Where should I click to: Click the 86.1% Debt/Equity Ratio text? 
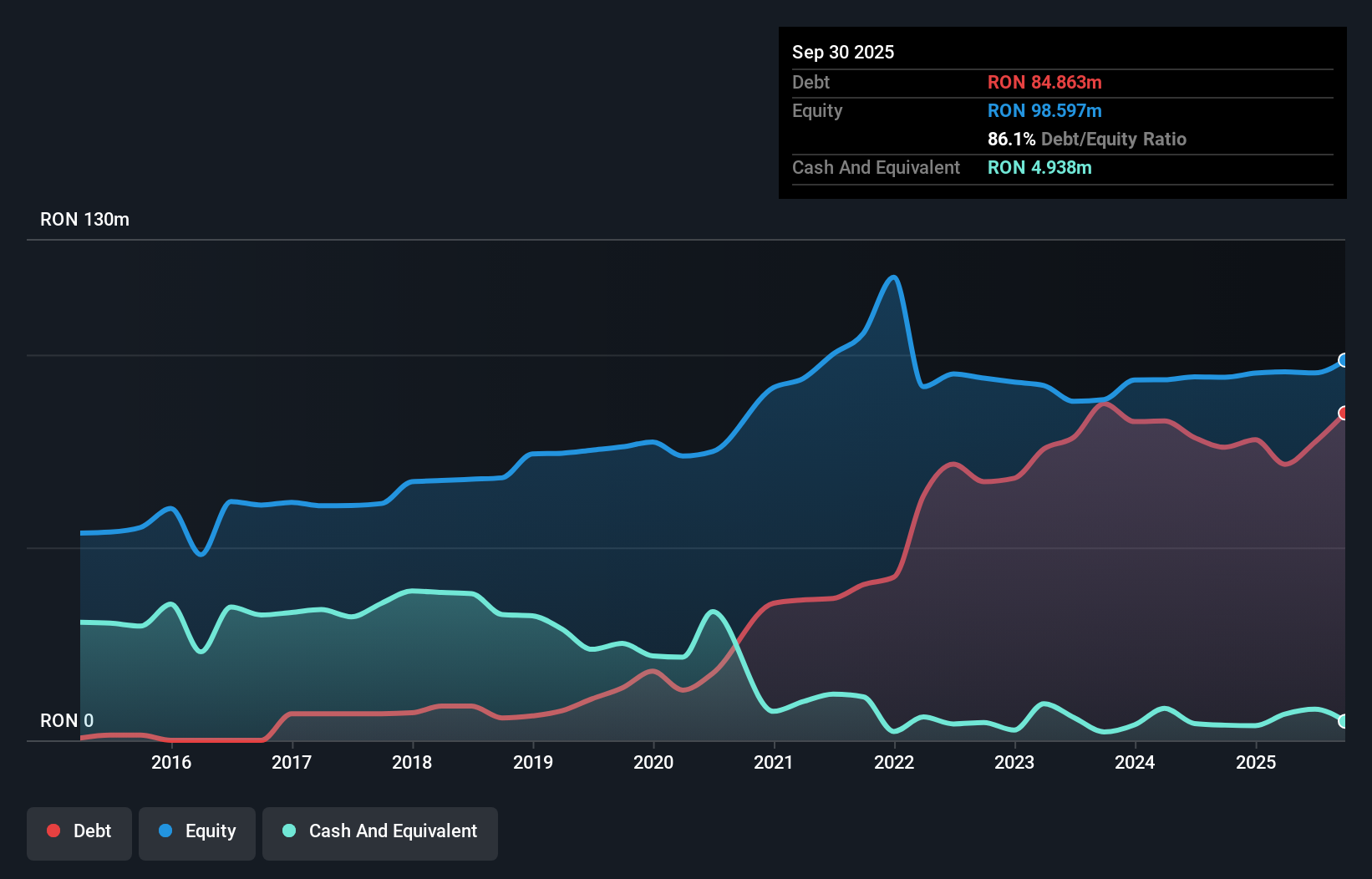pos(1087,139)
